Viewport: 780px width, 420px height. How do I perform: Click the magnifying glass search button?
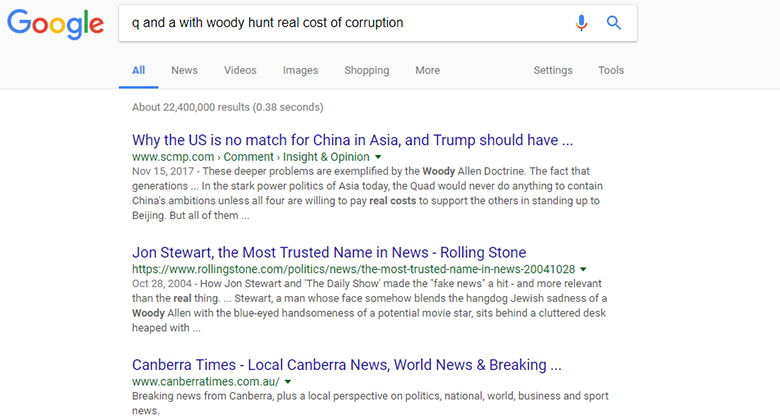pos(614,23)
